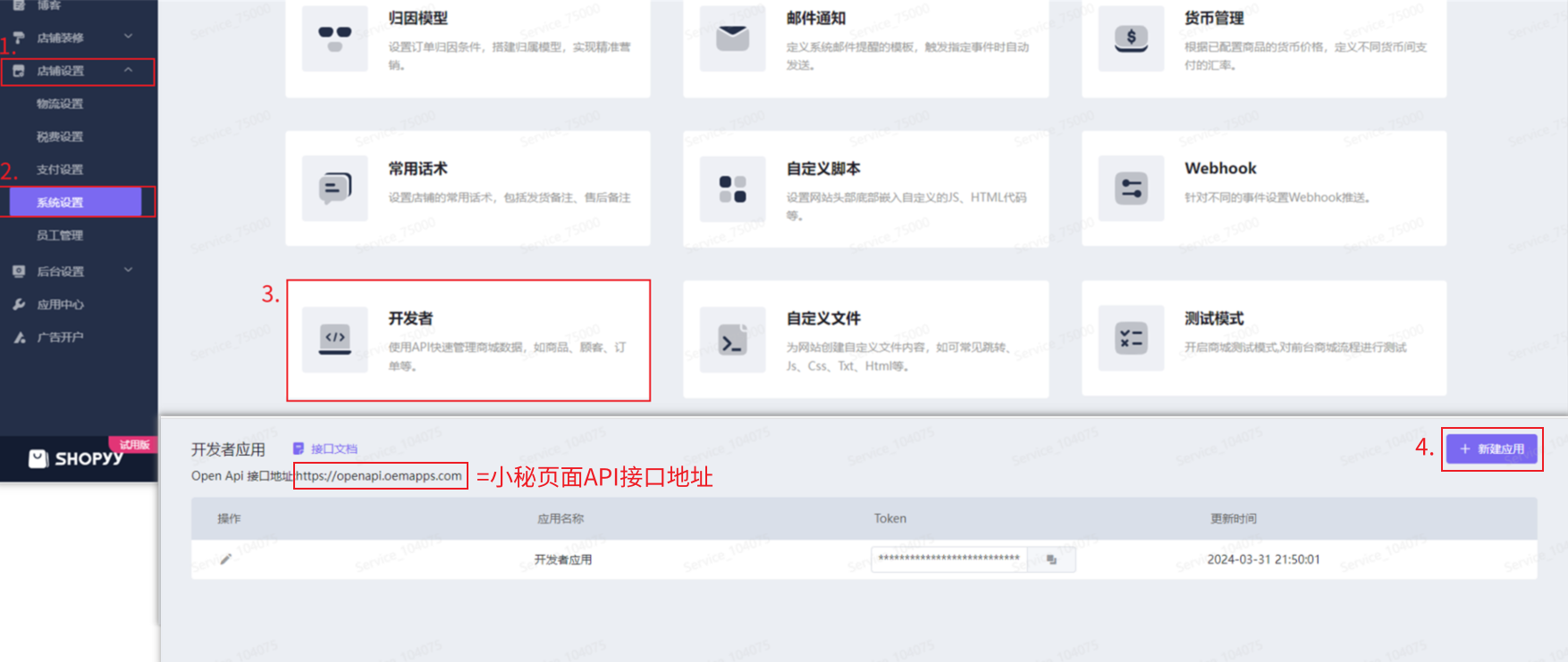Click the 测试模式 checklist icon
This screenshot has width=1568, height=662.
1132,339
